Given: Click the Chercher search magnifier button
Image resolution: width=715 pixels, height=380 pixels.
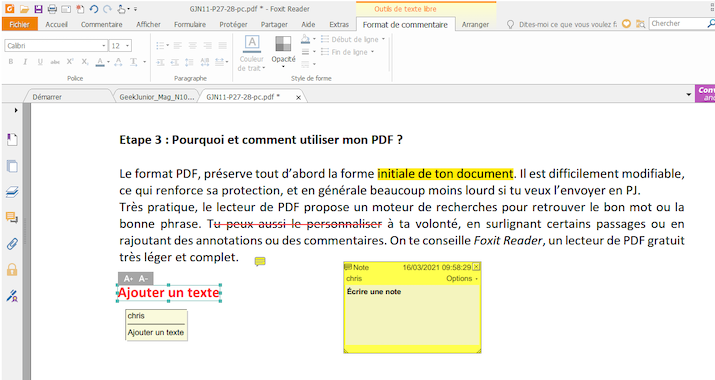Looking at the screenshot, I should [x=710, y=23].
